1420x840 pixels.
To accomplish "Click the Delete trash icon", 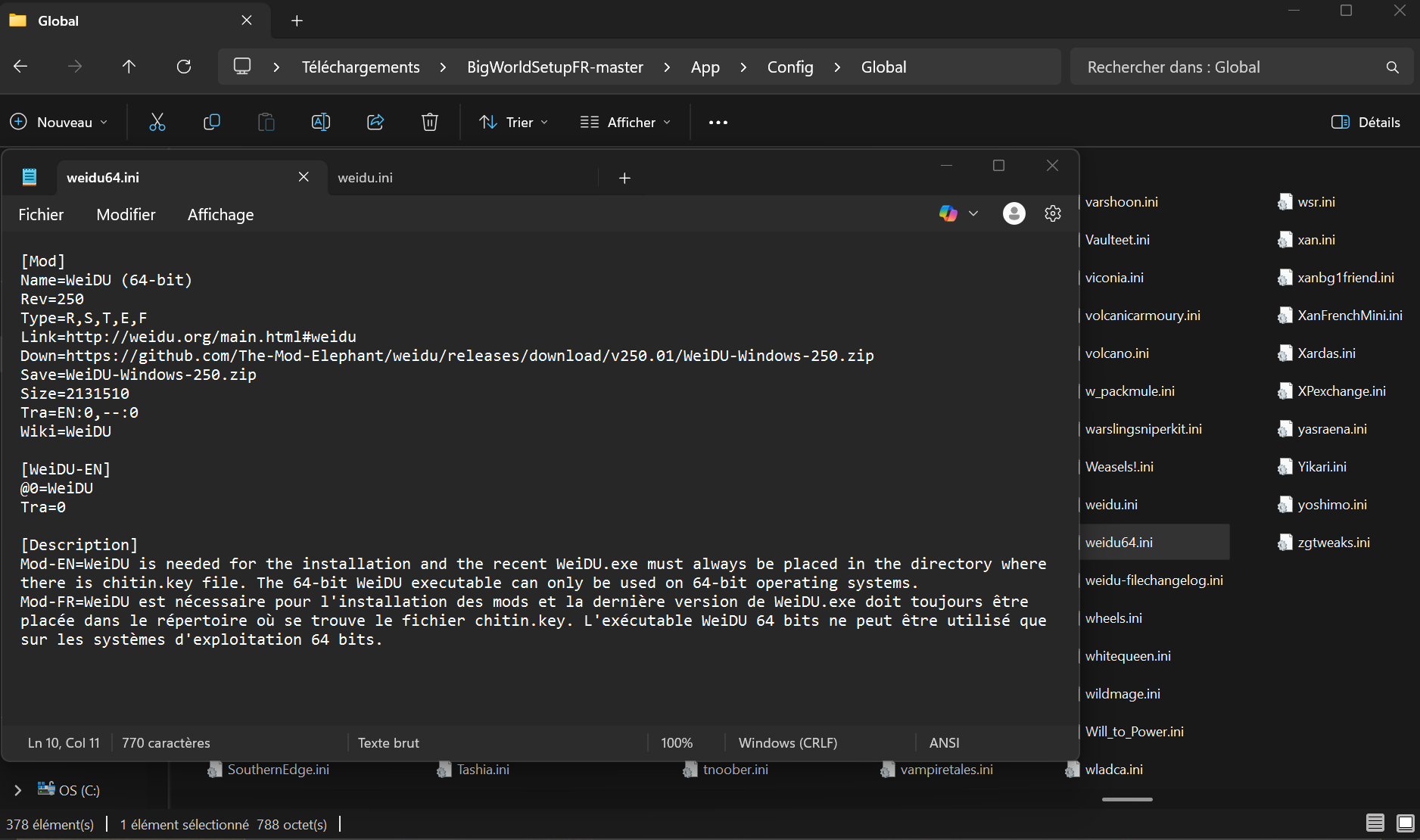I will tap(430, 122).
